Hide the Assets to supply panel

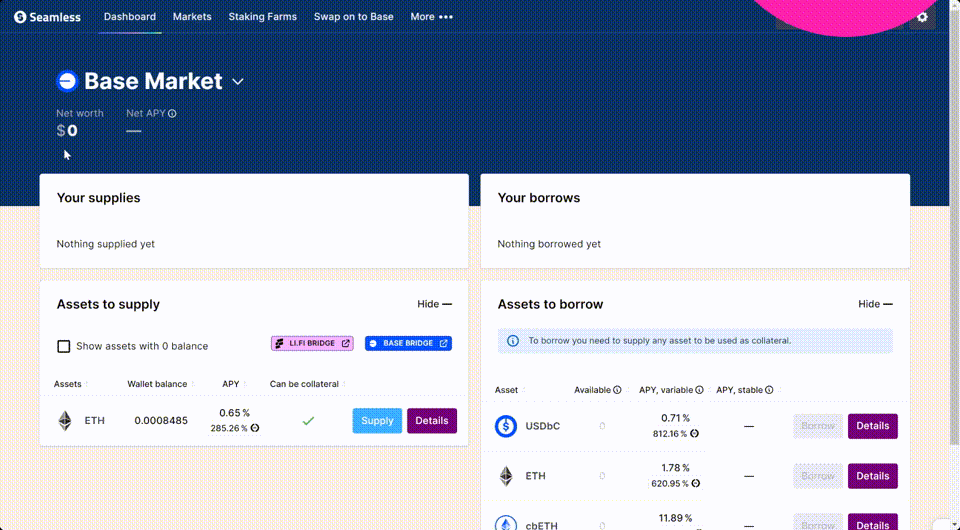coord(434,304)
